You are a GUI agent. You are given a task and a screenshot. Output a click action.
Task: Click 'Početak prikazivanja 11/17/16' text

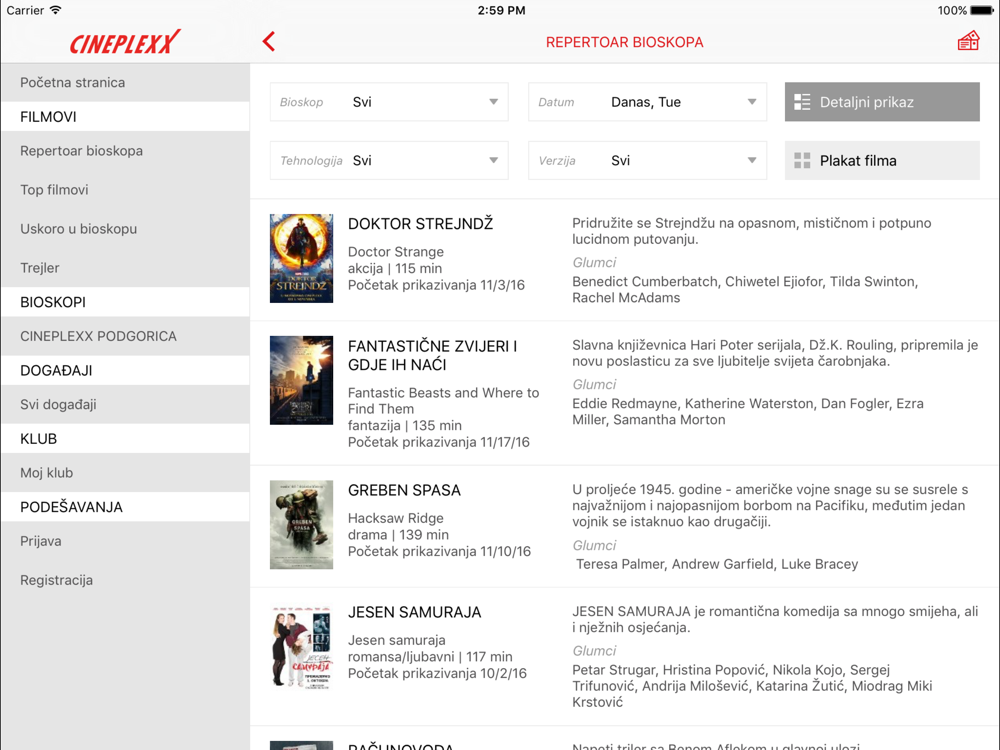[x=439, y=442]
